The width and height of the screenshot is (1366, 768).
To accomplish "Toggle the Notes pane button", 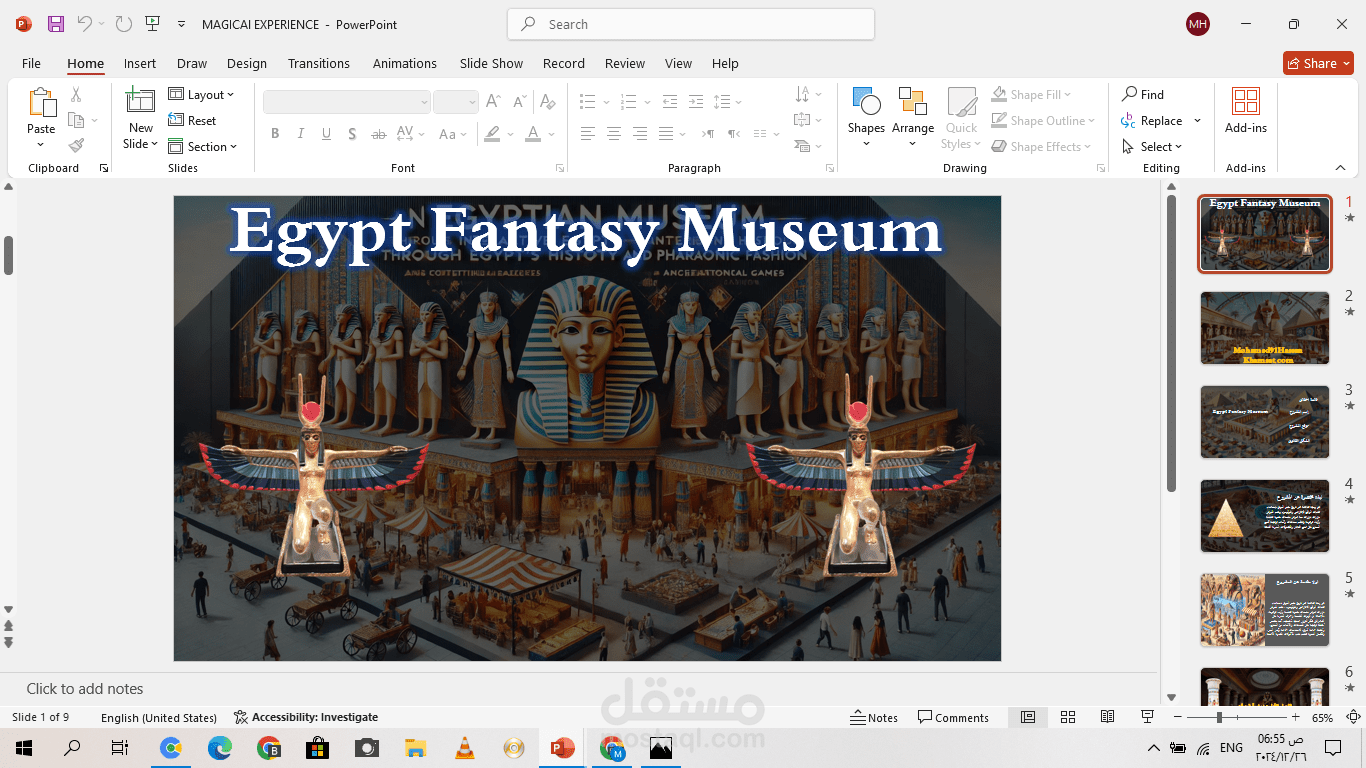I will point(874,717).
